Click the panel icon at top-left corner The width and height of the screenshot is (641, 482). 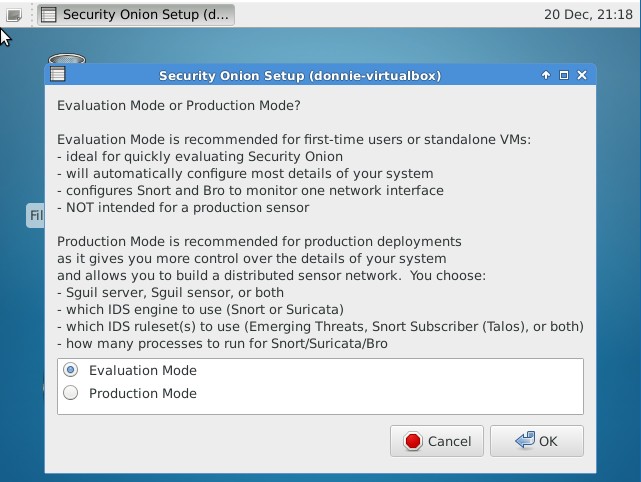[x=14, y=15]
